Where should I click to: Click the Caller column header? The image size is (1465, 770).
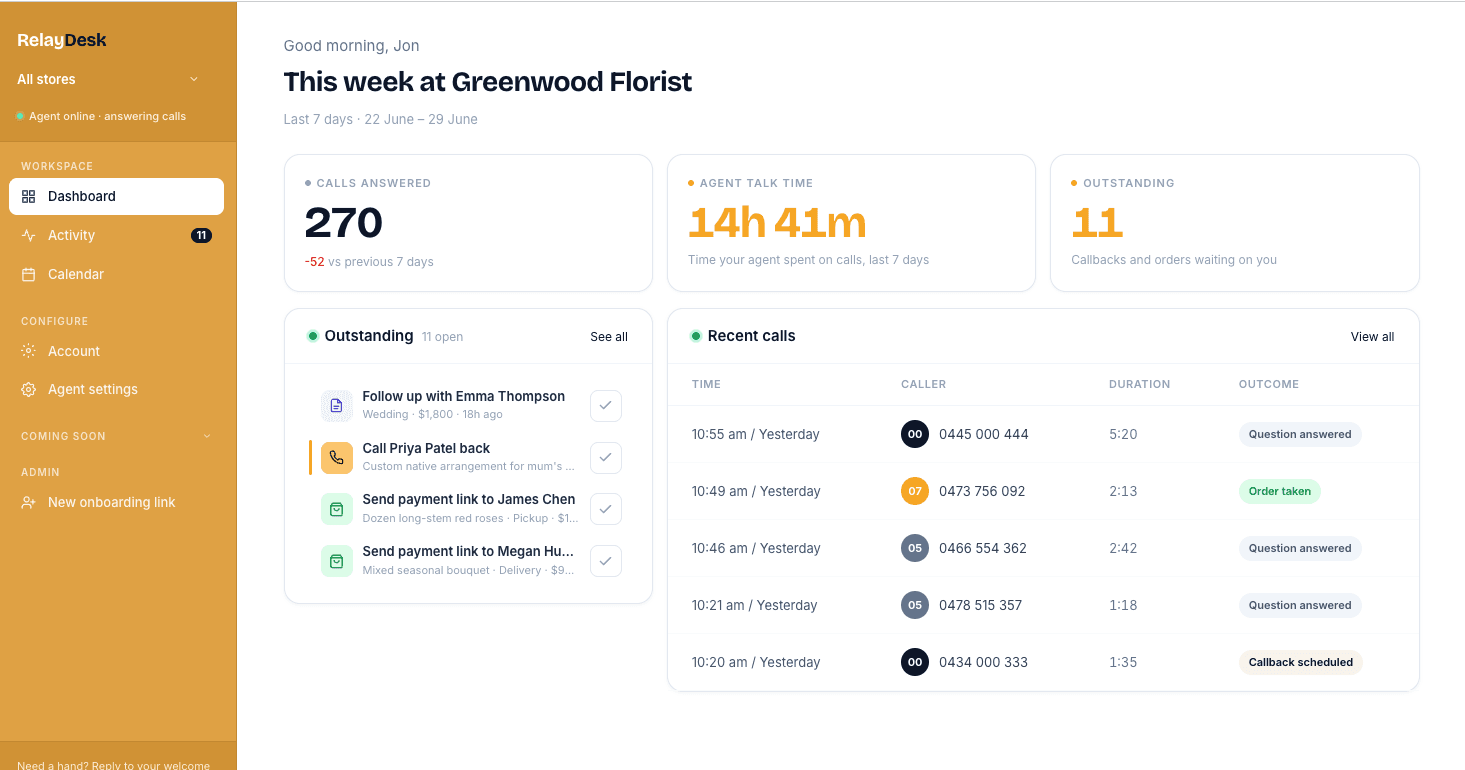(x=923, y=384)
